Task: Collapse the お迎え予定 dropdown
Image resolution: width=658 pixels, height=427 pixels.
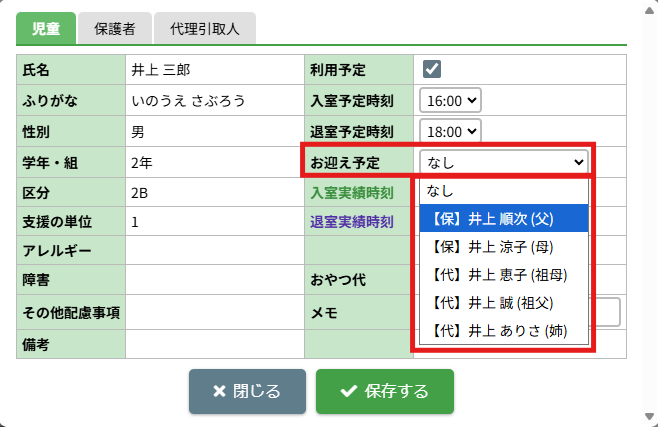Action: click(x=505, y=162)
